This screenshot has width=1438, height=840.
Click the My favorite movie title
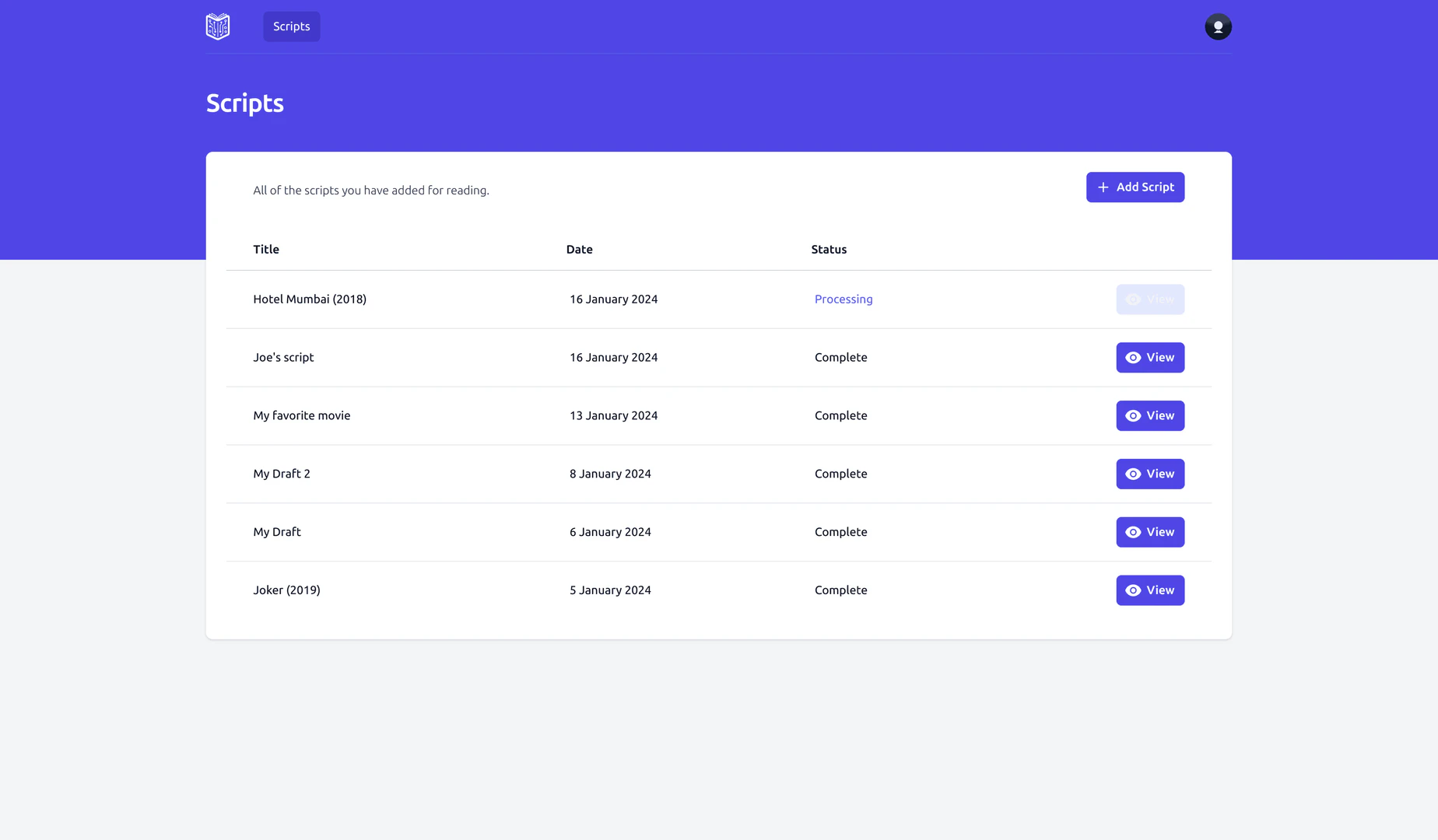click(302, 416)
